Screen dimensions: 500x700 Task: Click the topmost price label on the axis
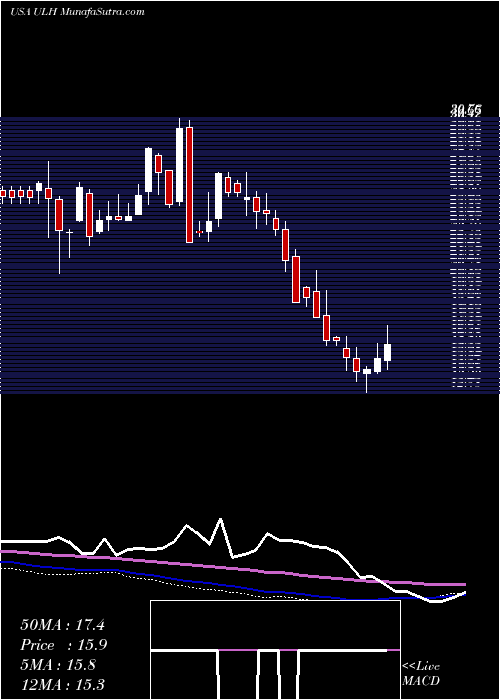(x=466, y=110)
